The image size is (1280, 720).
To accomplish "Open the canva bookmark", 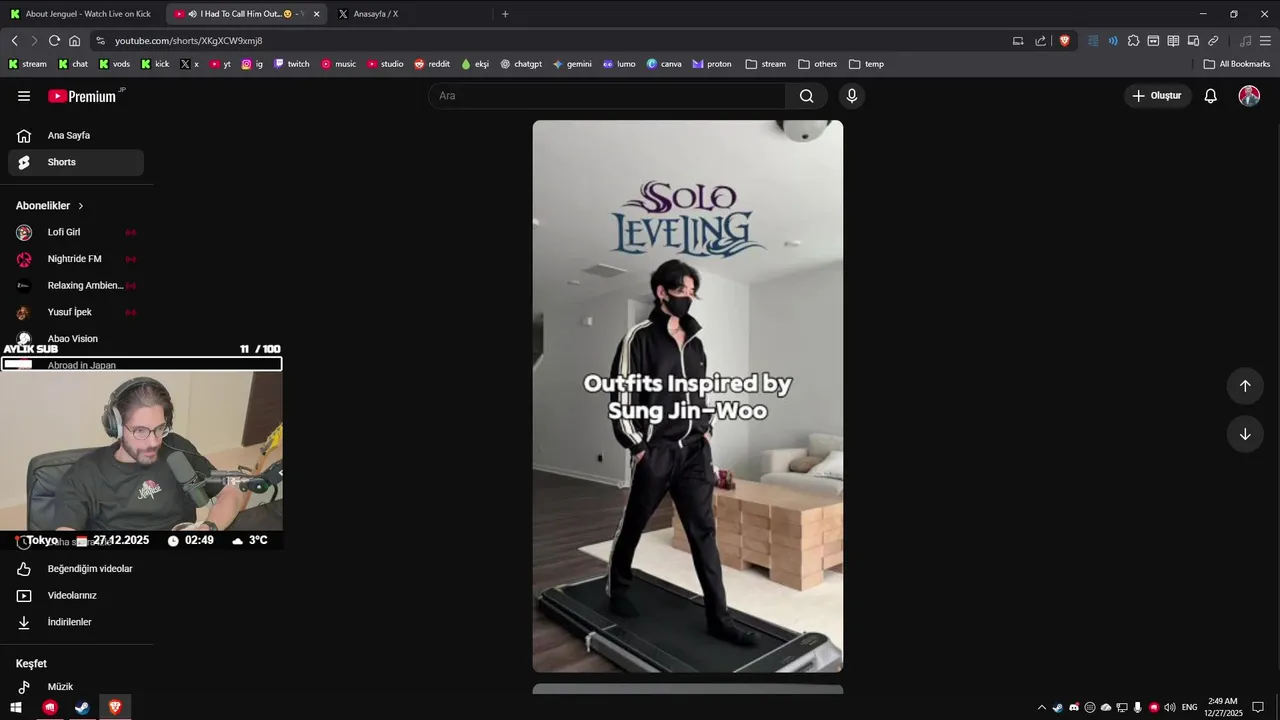I will tap(664, 64).
